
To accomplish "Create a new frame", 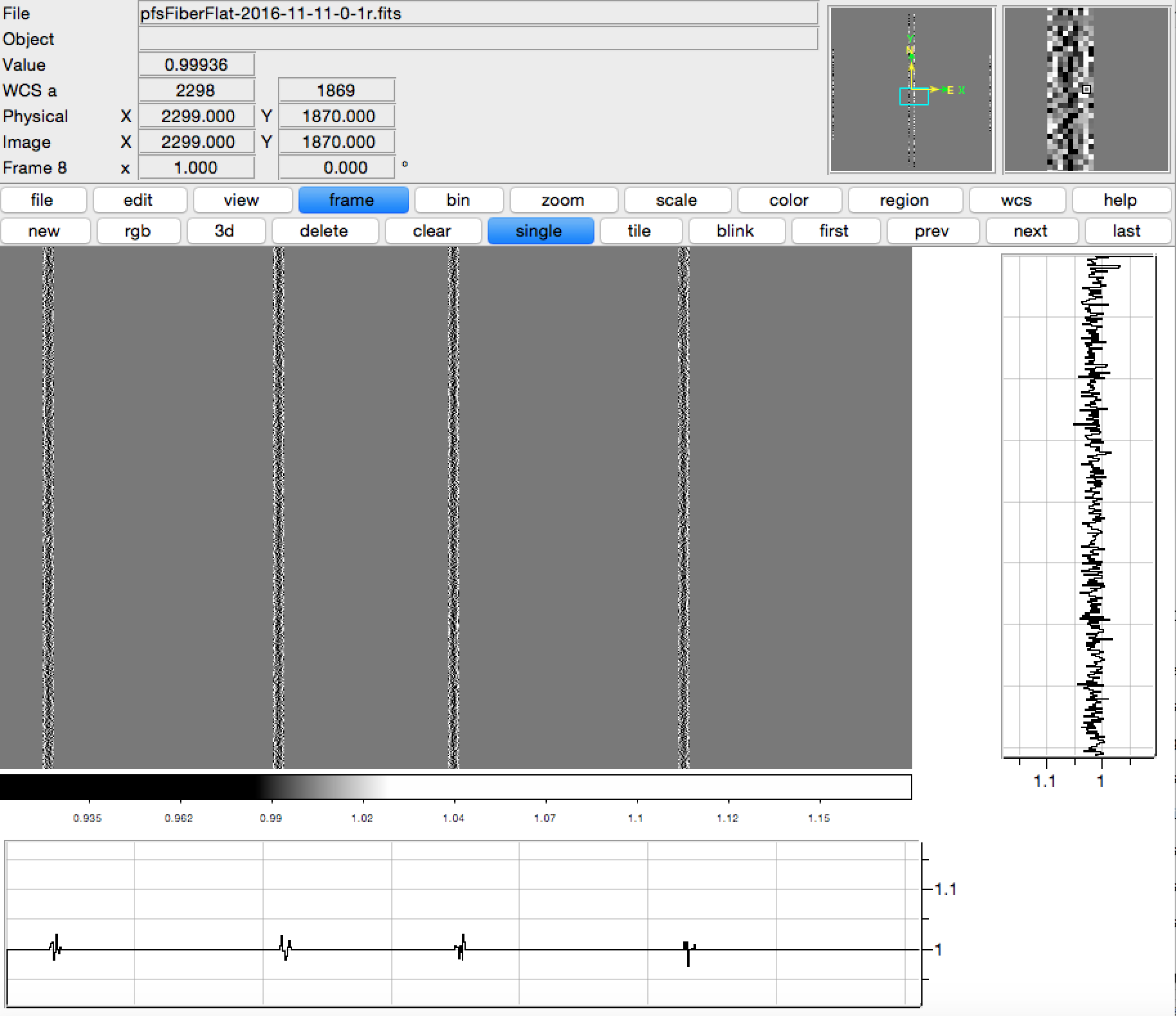I will (x=44, y=231).
